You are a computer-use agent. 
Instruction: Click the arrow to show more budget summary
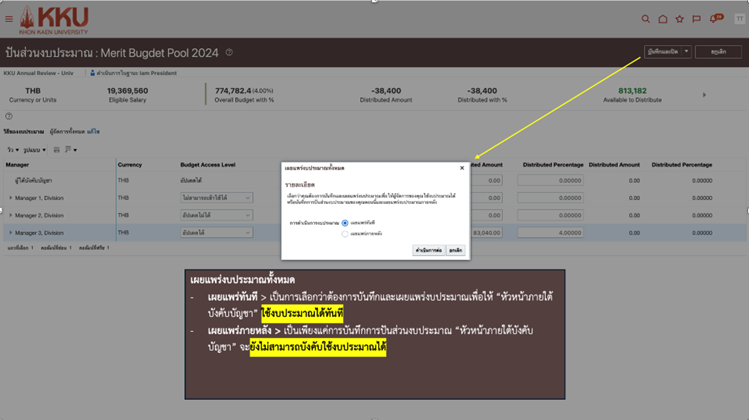pyautogui.click(x=703, y=95)
